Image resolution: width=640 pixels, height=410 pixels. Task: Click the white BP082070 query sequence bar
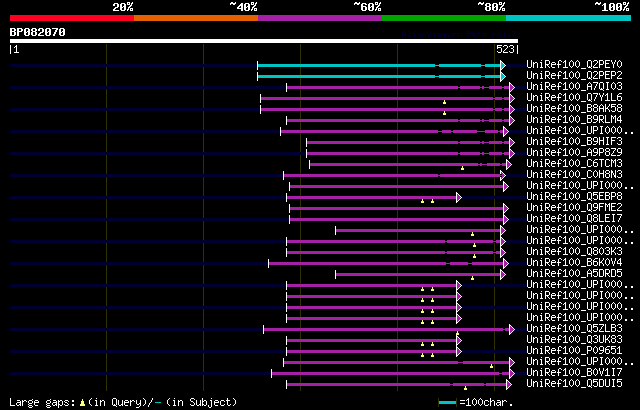(x=264, y=41)
